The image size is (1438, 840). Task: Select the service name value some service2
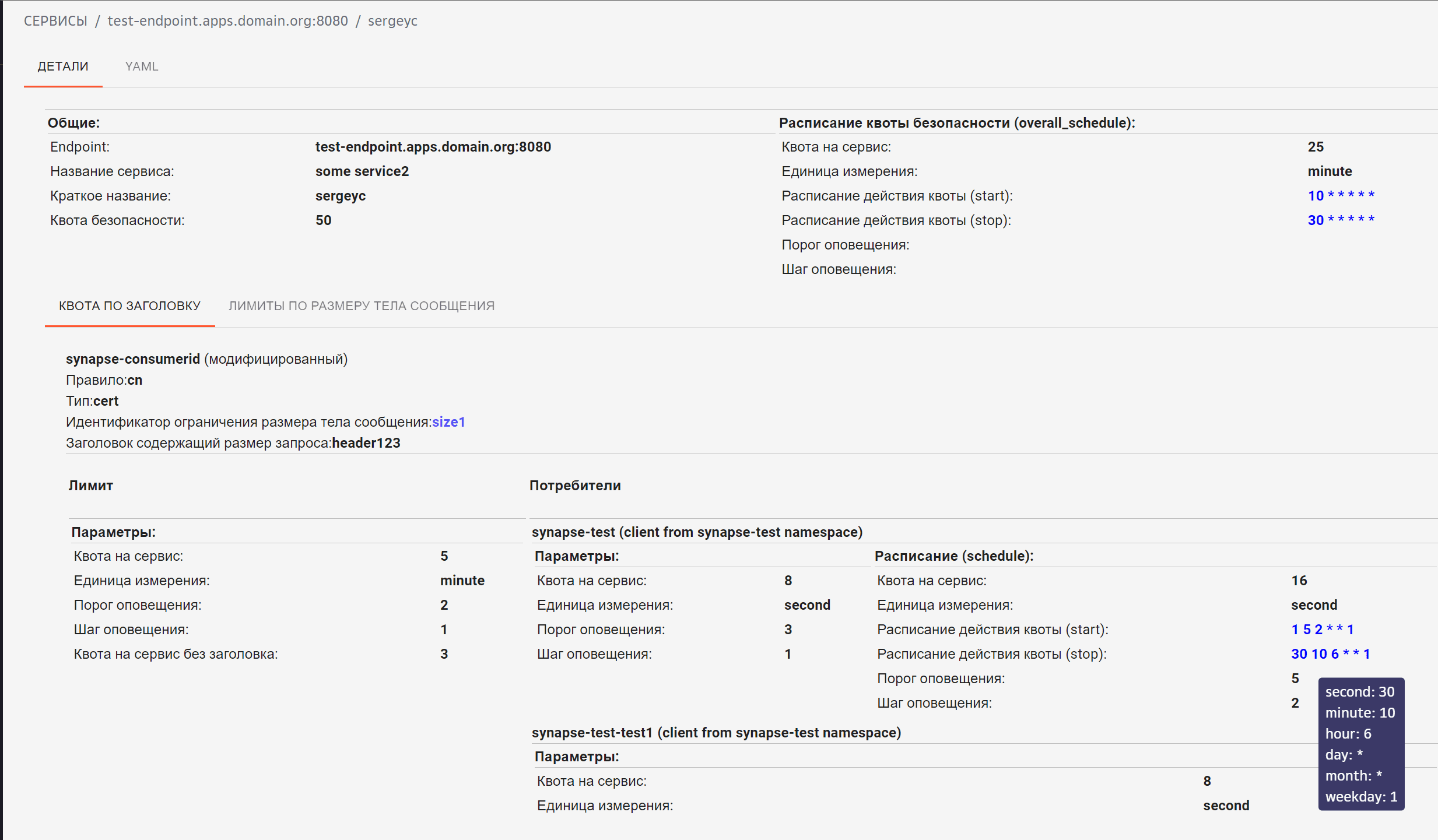(362, 171)
